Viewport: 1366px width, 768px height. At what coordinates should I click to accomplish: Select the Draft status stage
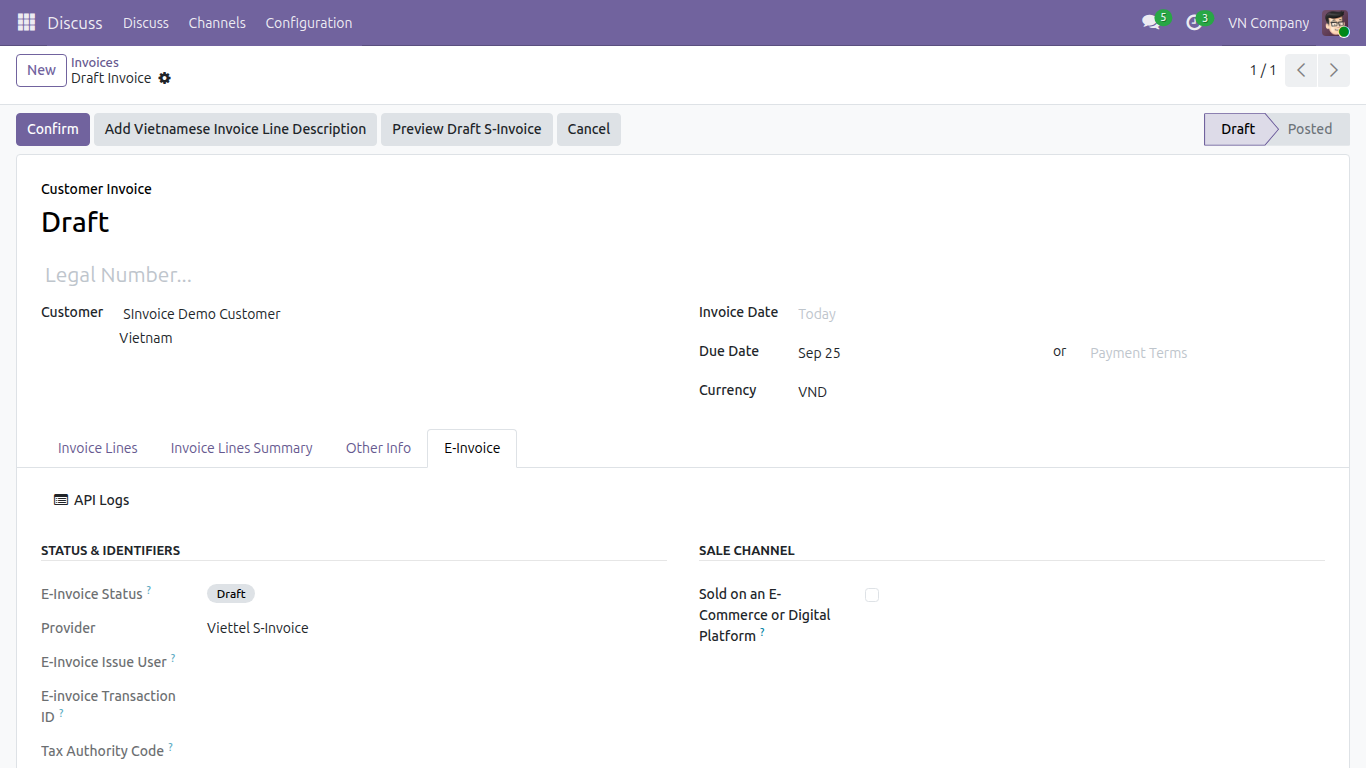pyautogui.click(x=1237, y=129)
